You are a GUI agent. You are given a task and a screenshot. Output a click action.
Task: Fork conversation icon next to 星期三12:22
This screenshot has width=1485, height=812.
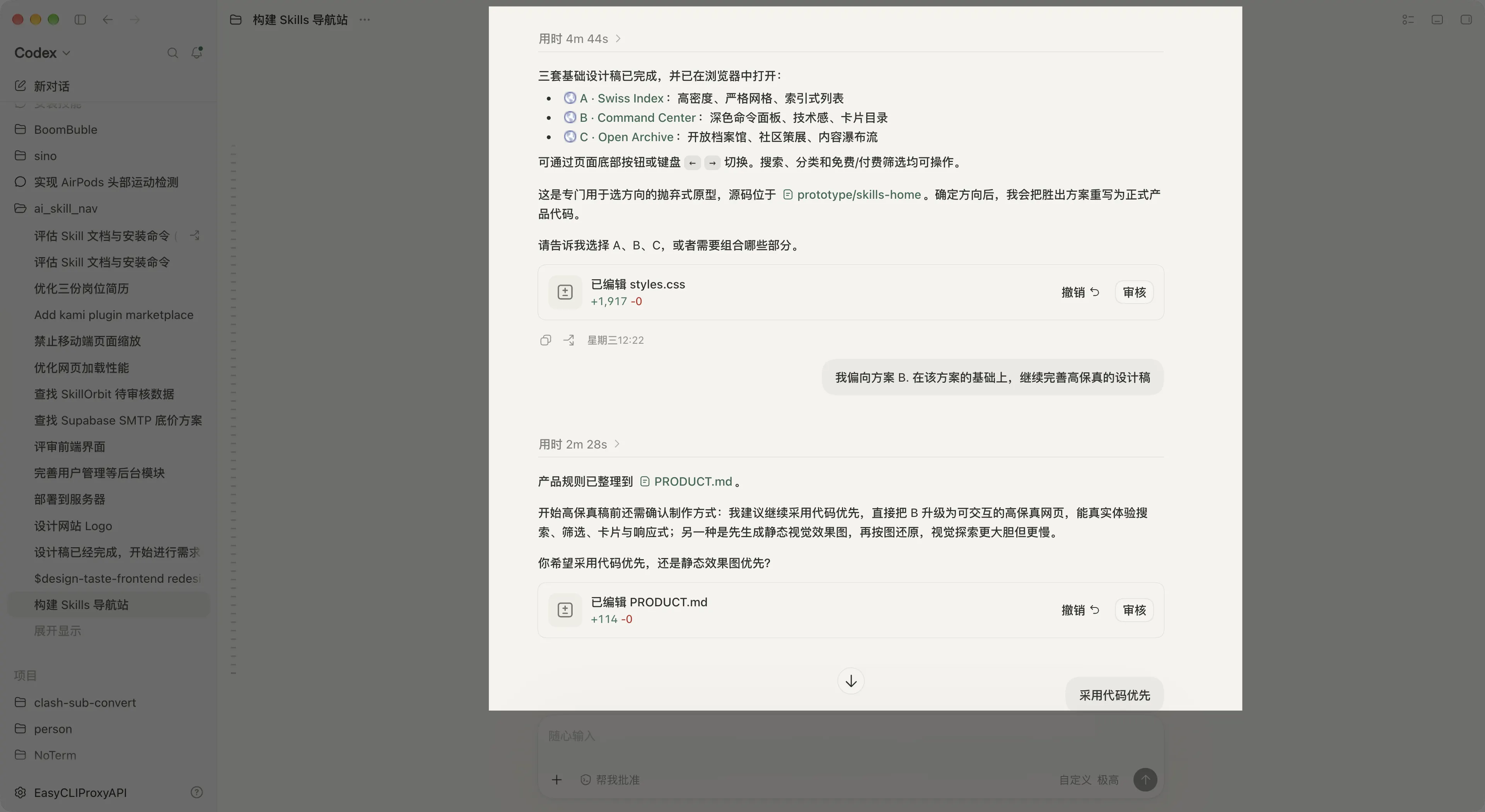(569, 340)
